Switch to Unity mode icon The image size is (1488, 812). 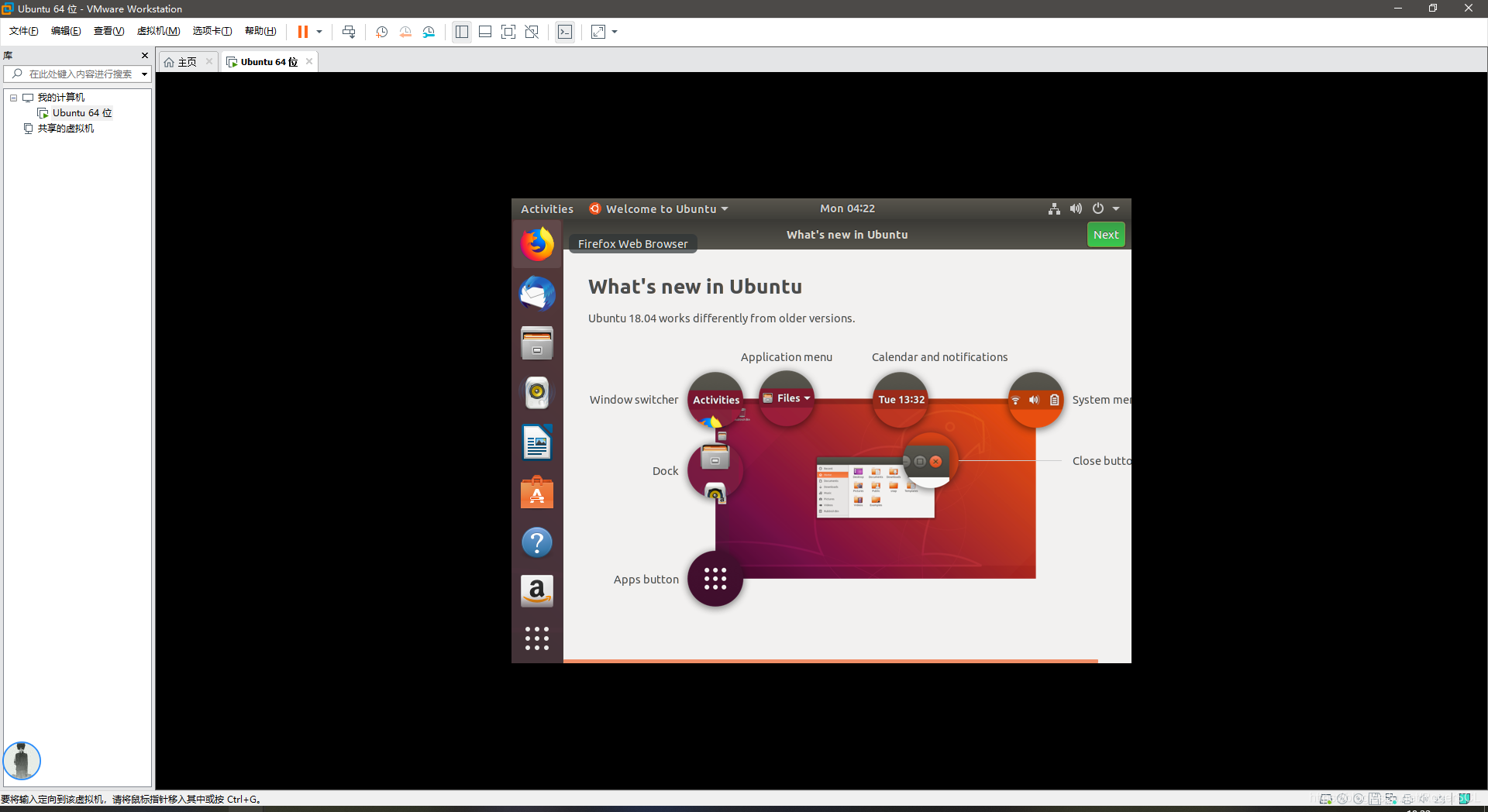(532, 32)
